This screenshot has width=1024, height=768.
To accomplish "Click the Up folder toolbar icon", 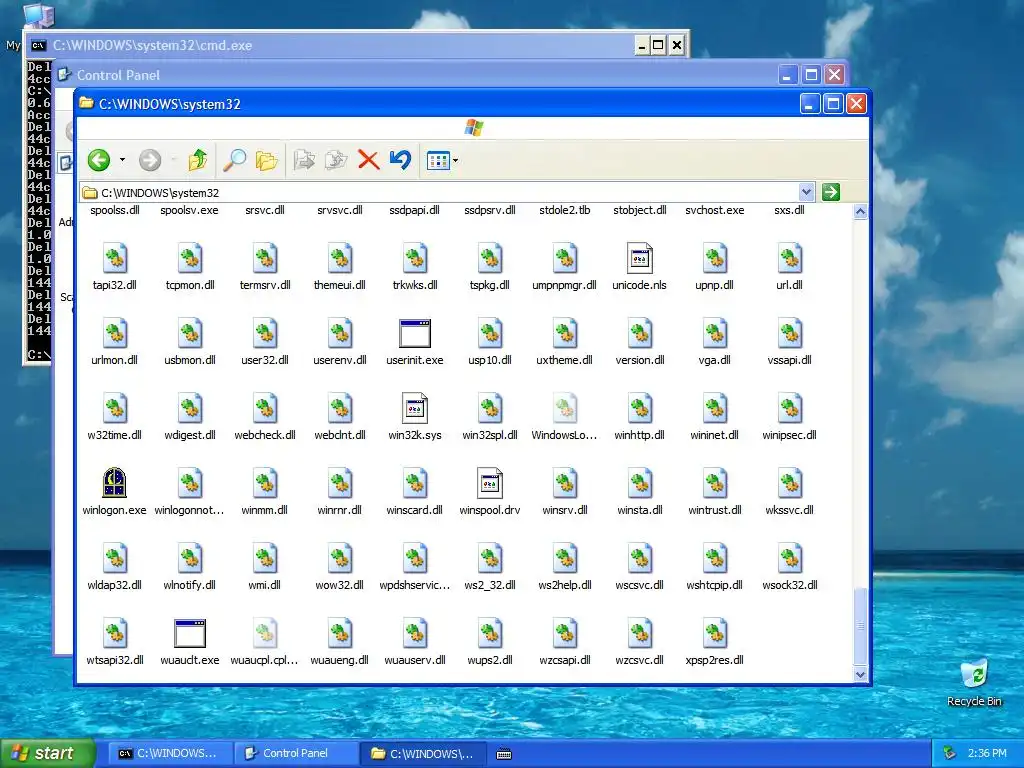I will pos(198,160).
